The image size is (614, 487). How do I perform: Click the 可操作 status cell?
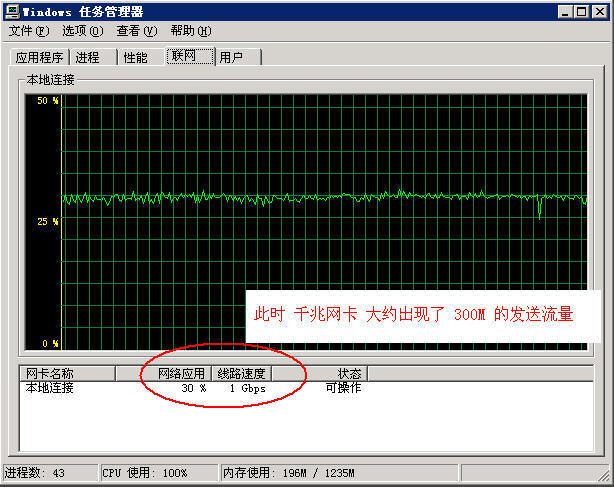(343, 388)
